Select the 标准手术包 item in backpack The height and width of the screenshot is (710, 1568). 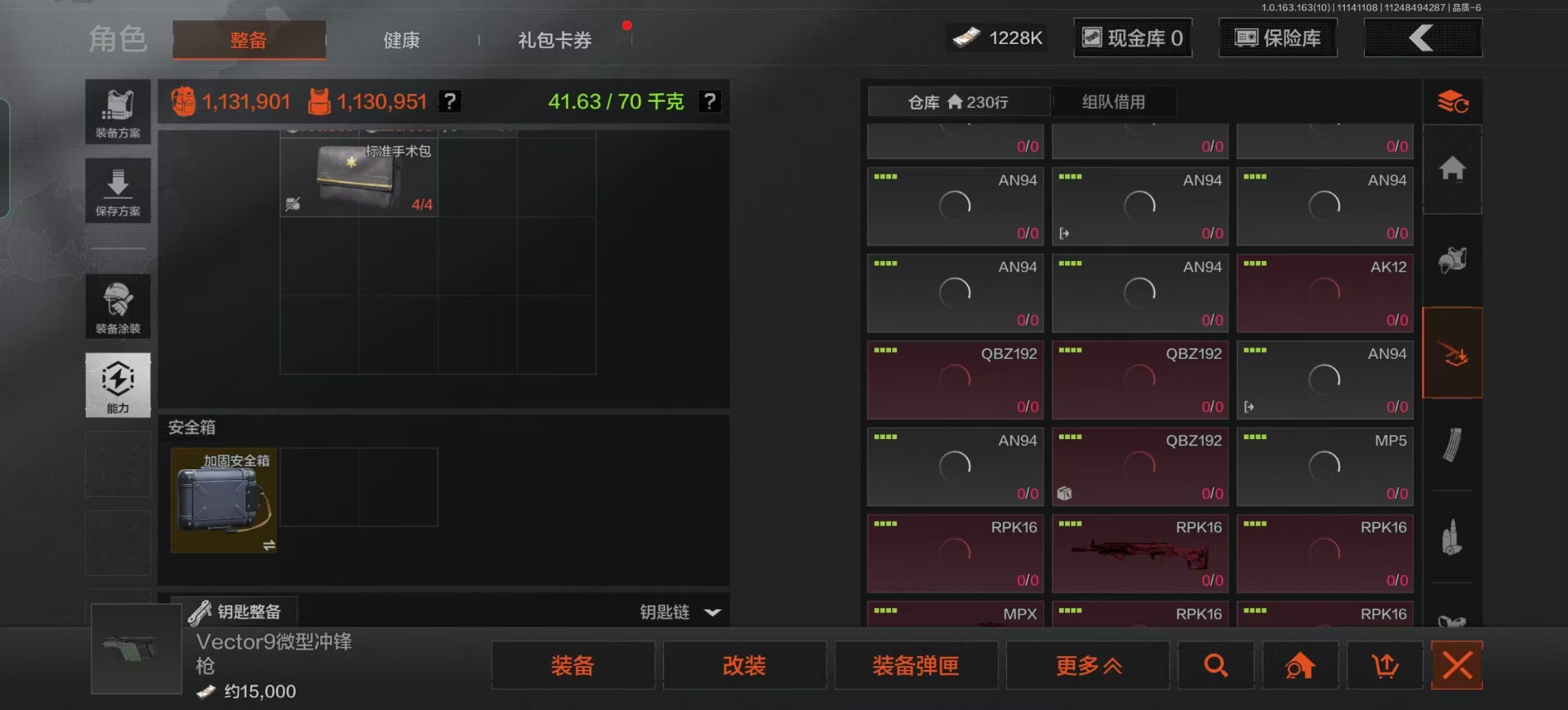point(359,177)
